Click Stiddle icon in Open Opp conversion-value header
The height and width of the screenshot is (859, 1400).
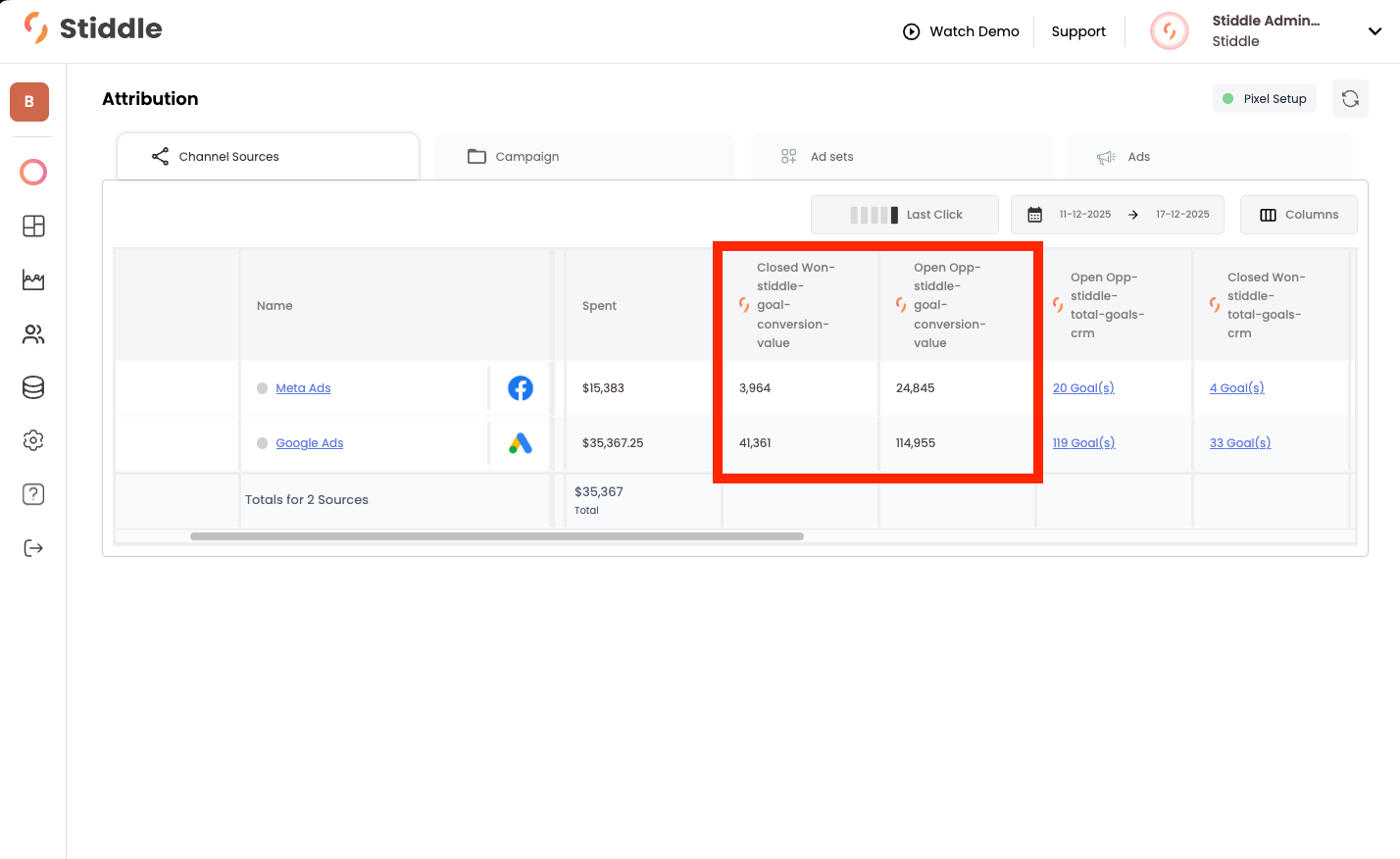click(x=901, y=305)
